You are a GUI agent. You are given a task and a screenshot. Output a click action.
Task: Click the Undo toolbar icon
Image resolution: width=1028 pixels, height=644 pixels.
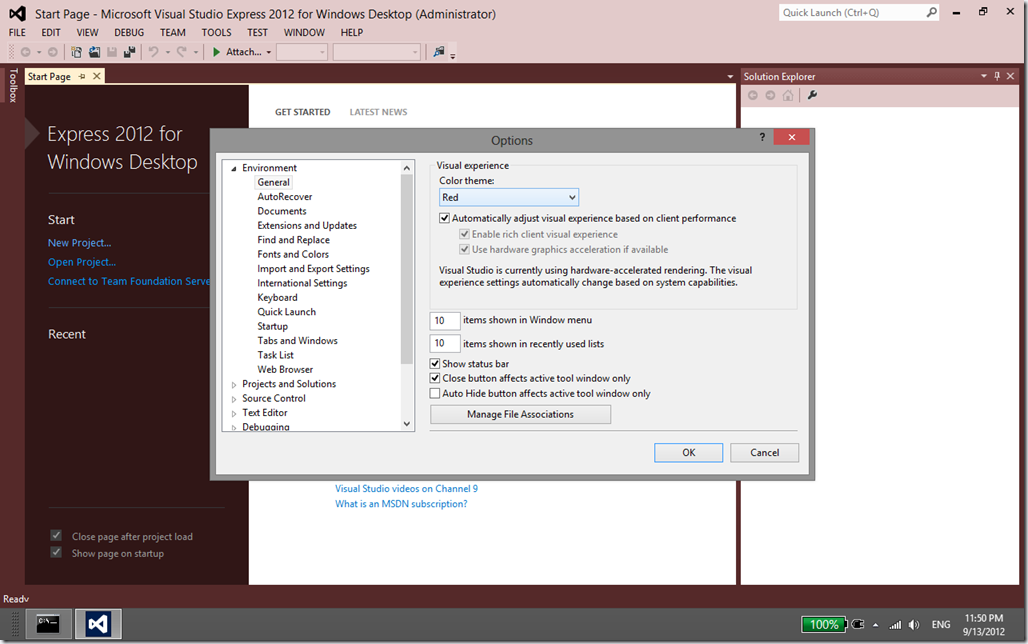153,52
